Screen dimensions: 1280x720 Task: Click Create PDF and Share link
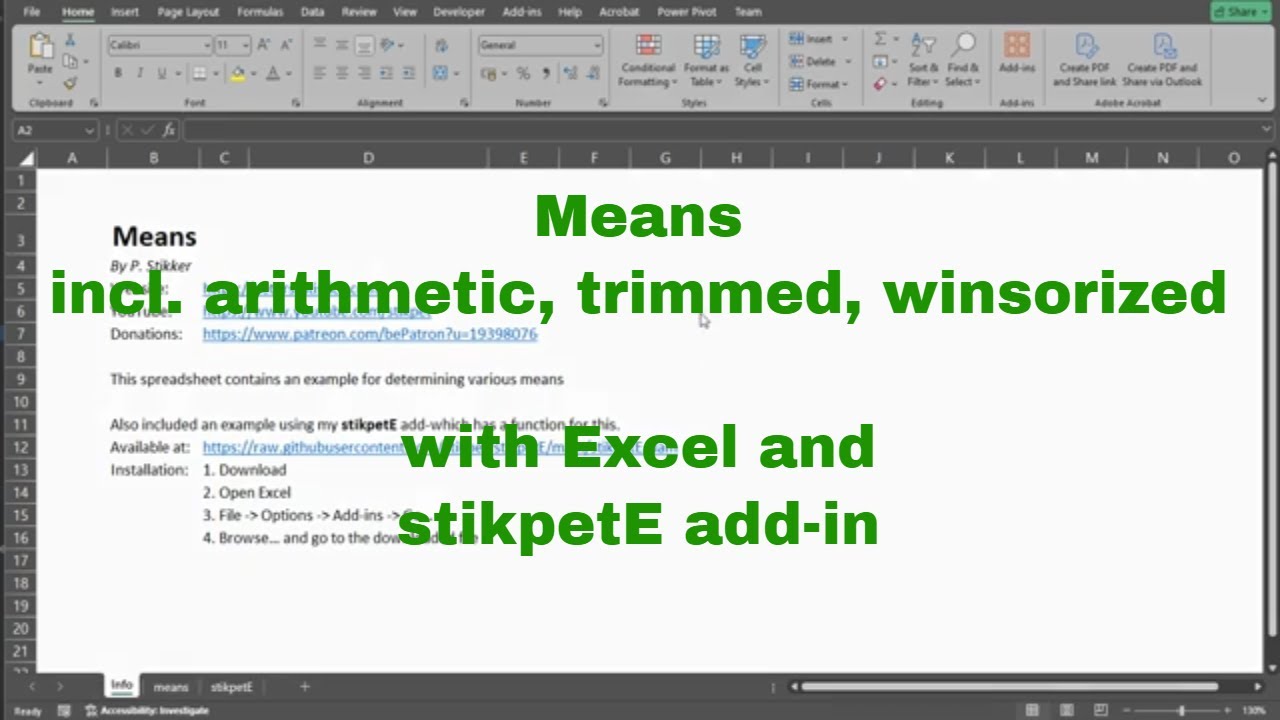click(1085, 60)
